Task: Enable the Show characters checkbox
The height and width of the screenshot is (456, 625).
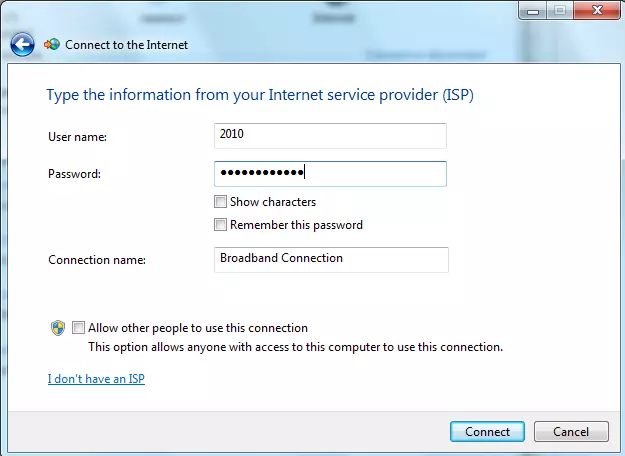Action: point(221,202)
